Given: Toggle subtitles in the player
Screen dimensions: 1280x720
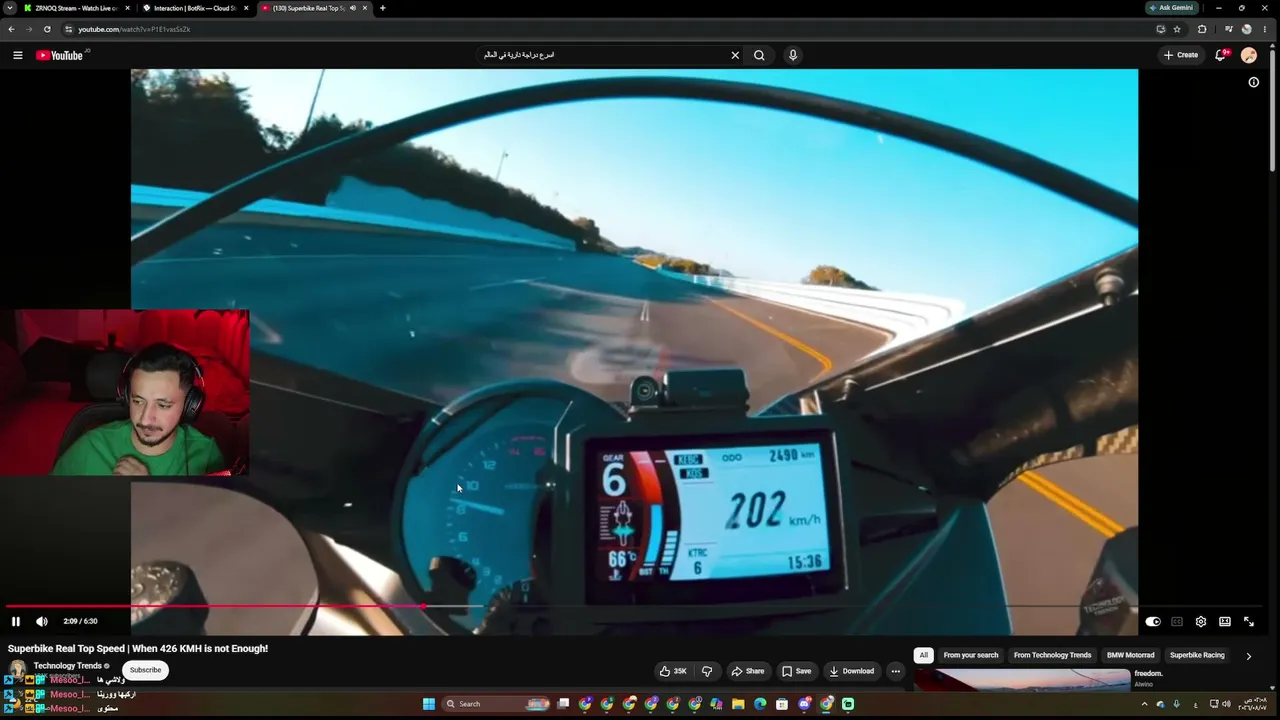Looking at the screenshot, I should 1177,621.
